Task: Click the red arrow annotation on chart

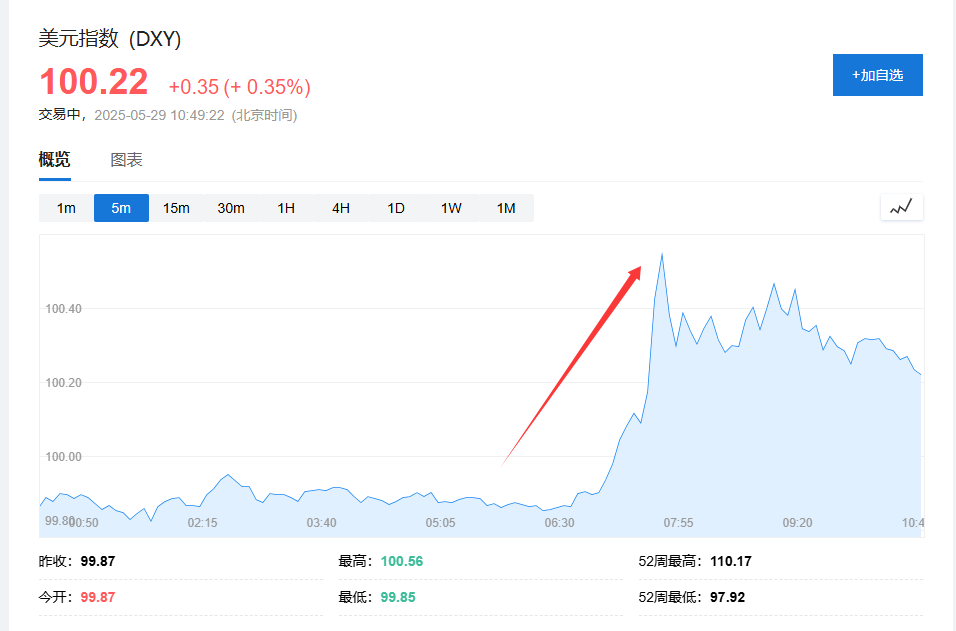Action: tap(573, 364)
